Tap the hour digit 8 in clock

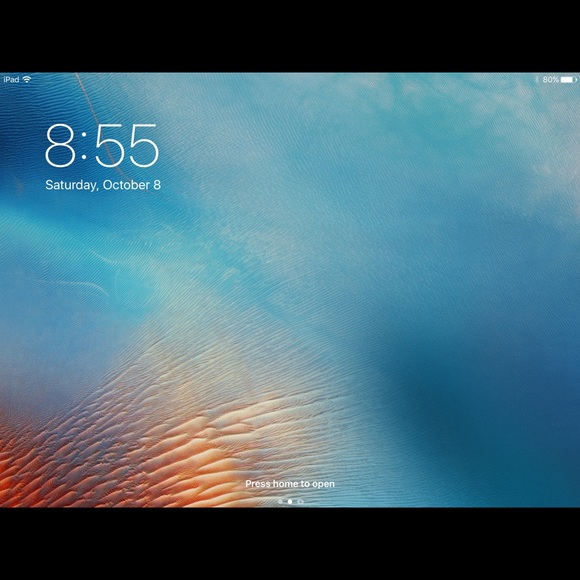pyautogui.click(x=60, y=146)
